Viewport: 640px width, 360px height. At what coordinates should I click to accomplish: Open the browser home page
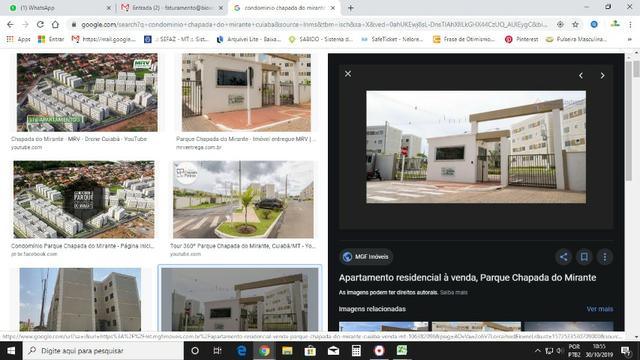coord(55,24)
